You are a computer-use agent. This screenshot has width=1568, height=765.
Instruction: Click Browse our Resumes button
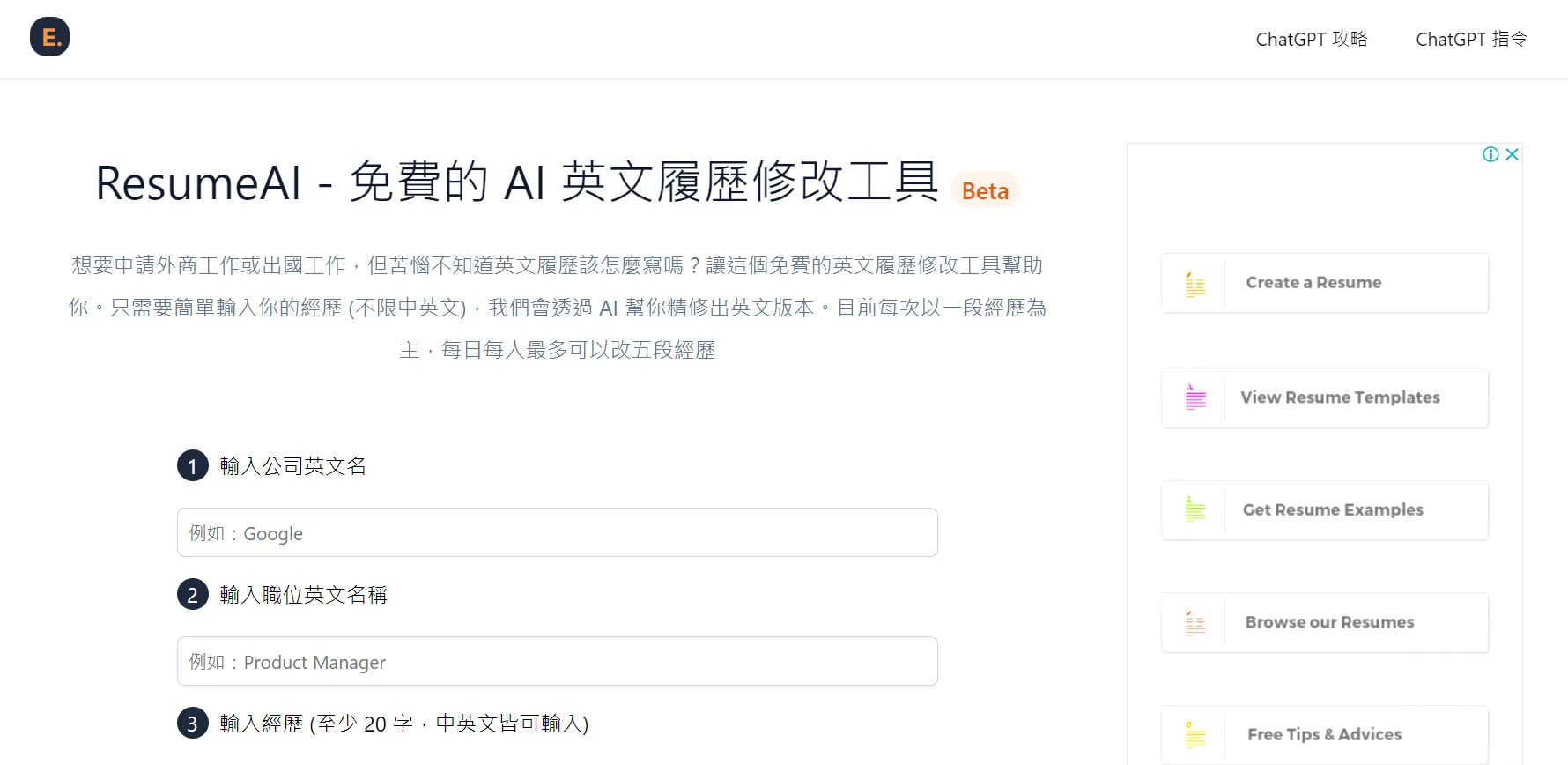tap(1329, 622)
